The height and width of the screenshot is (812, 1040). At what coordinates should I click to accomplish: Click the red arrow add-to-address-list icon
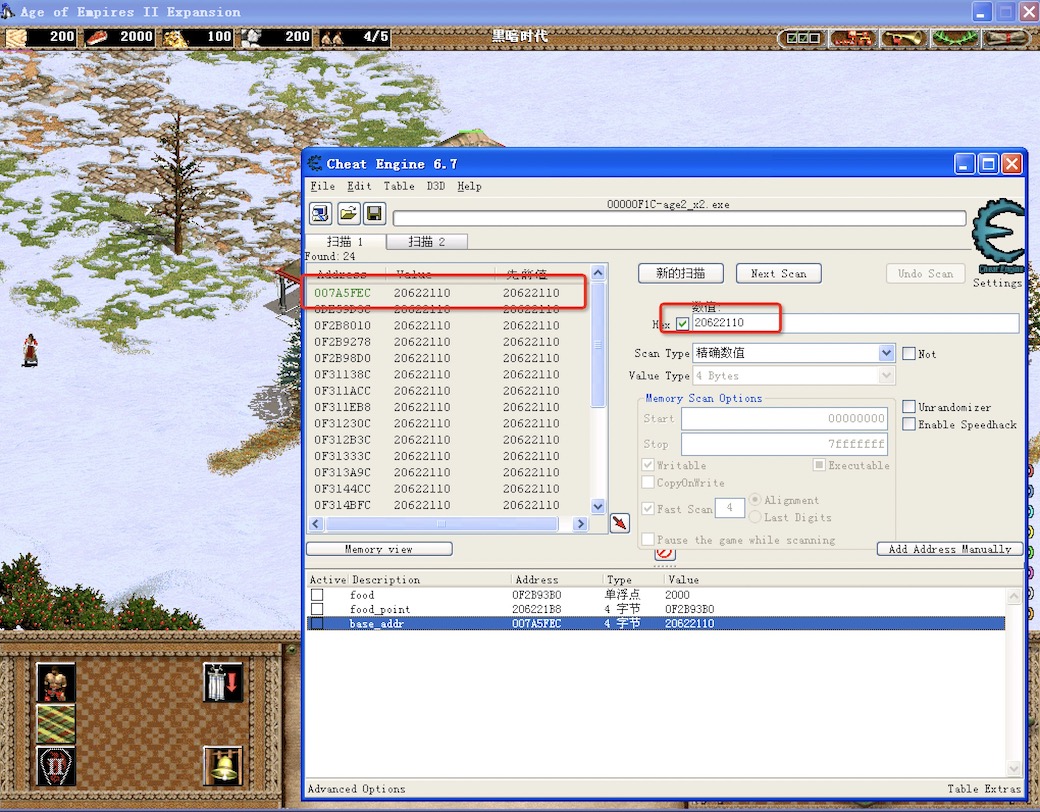pos(619,523)
